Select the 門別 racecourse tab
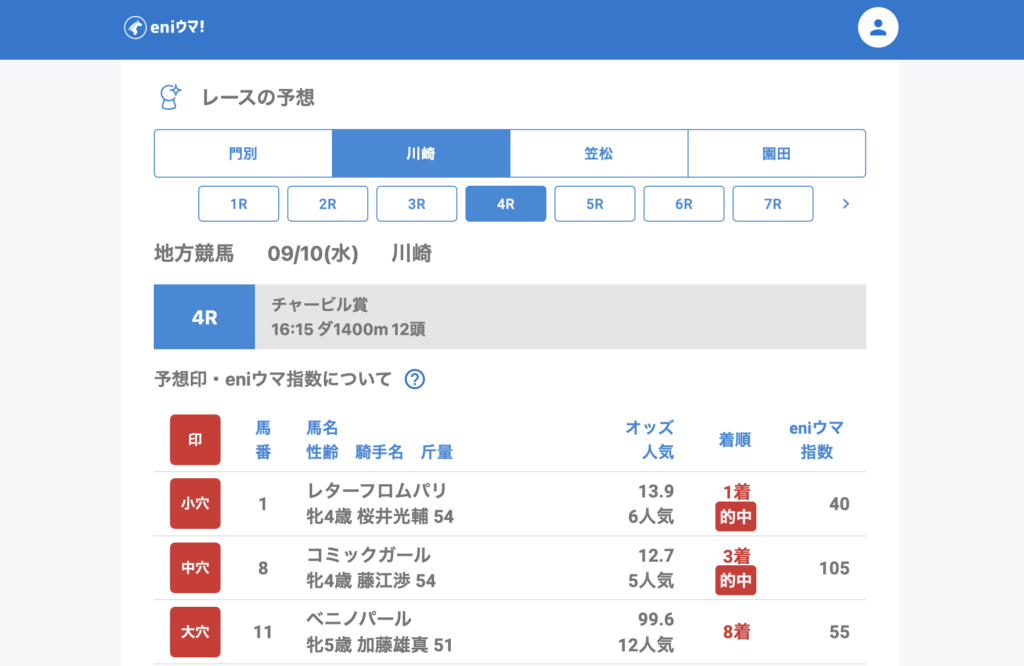The image size is (1024, 666). click(243, 153)
